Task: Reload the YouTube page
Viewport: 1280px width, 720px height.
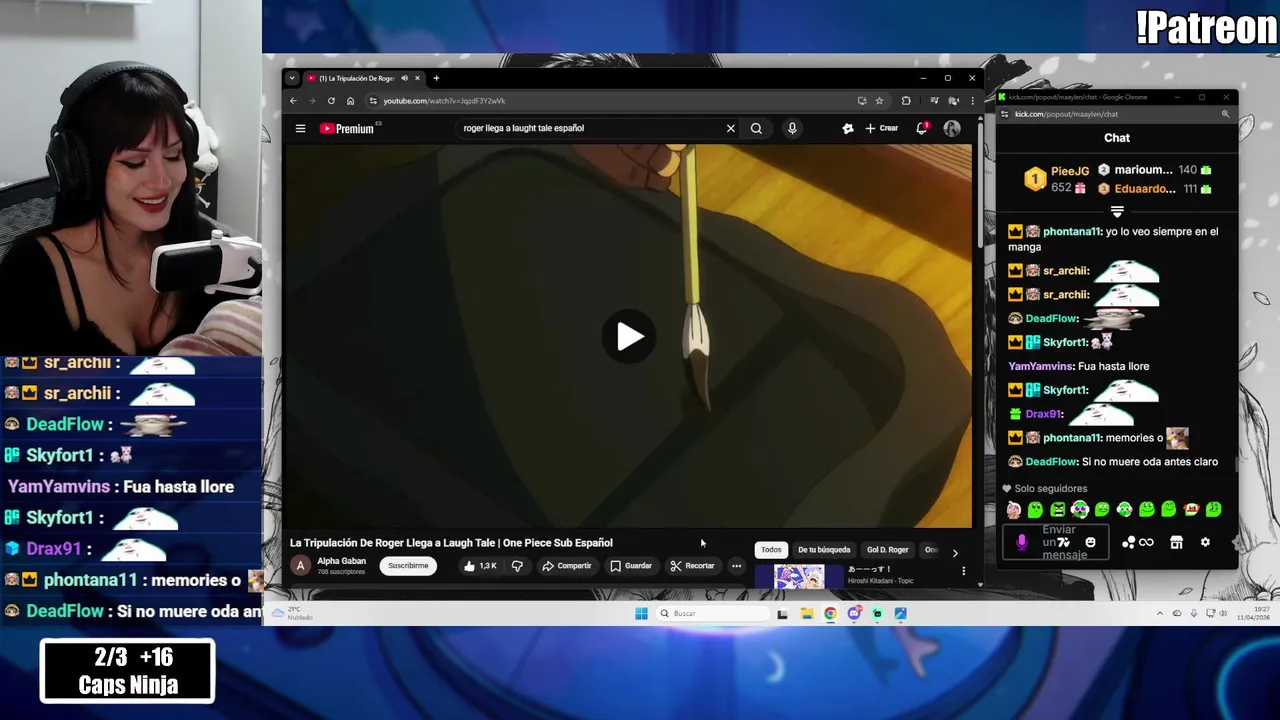Action: coord(331,101)
